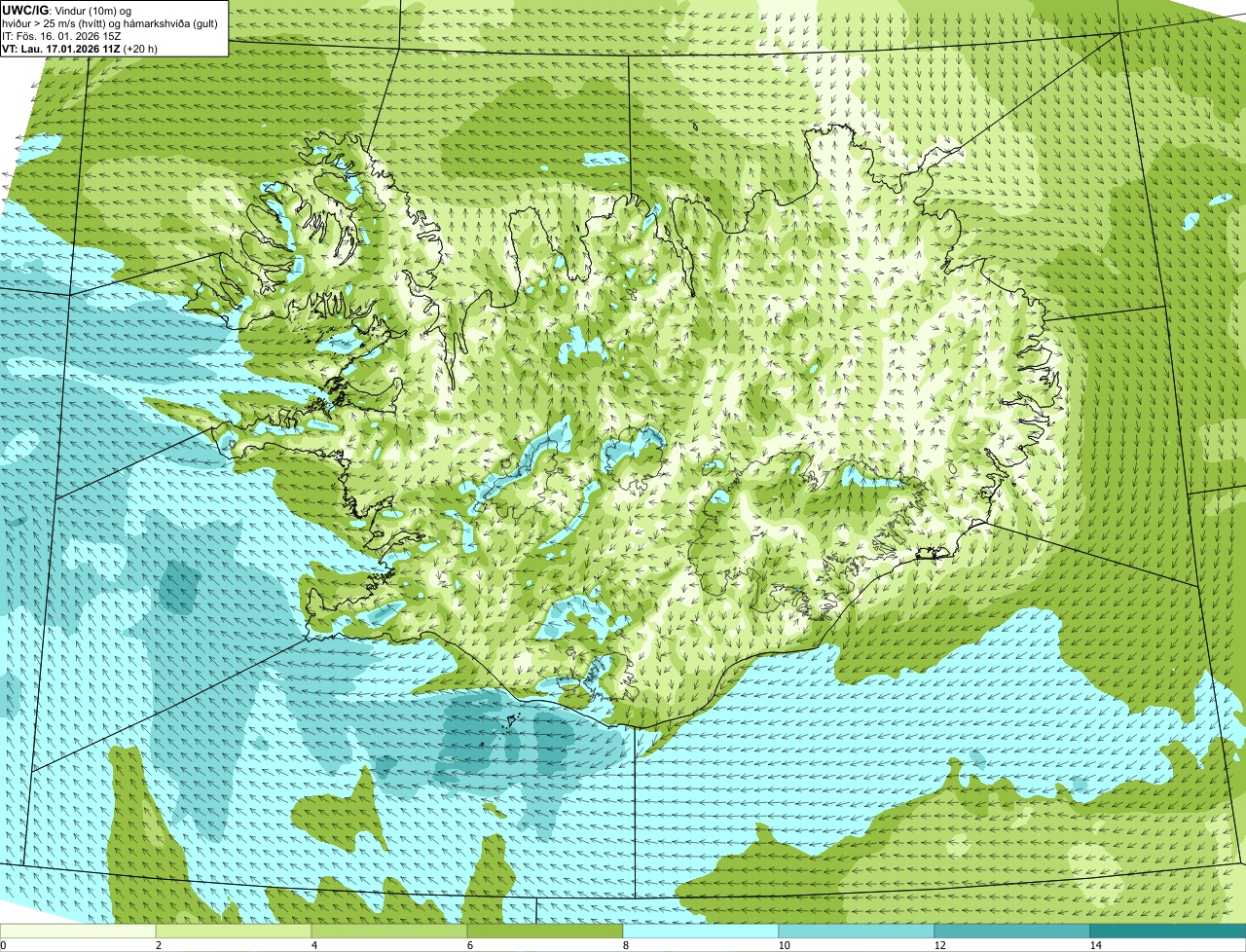Click the 'IT: Fös. 16. 01. 2026 15Z' line
The image size is (1246, 952).
coord(61,35)
